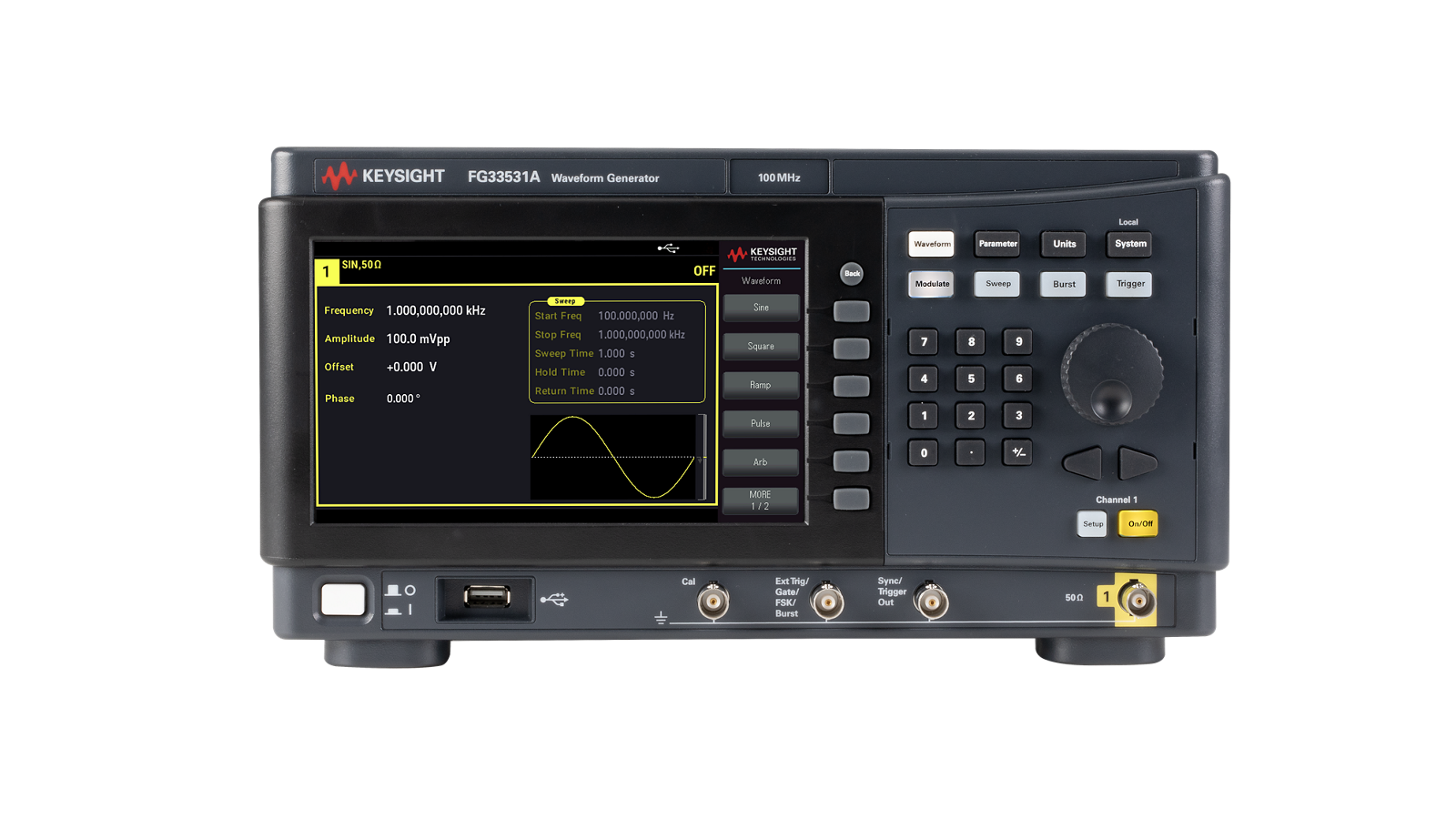Push the front-panel power button

click(343, 600)
